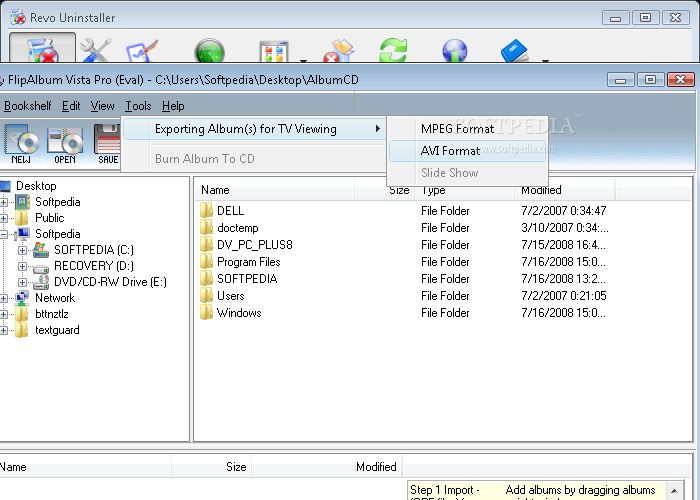Click the SAVE floppy disk icon
700x500 pixels.
point(107,144)
